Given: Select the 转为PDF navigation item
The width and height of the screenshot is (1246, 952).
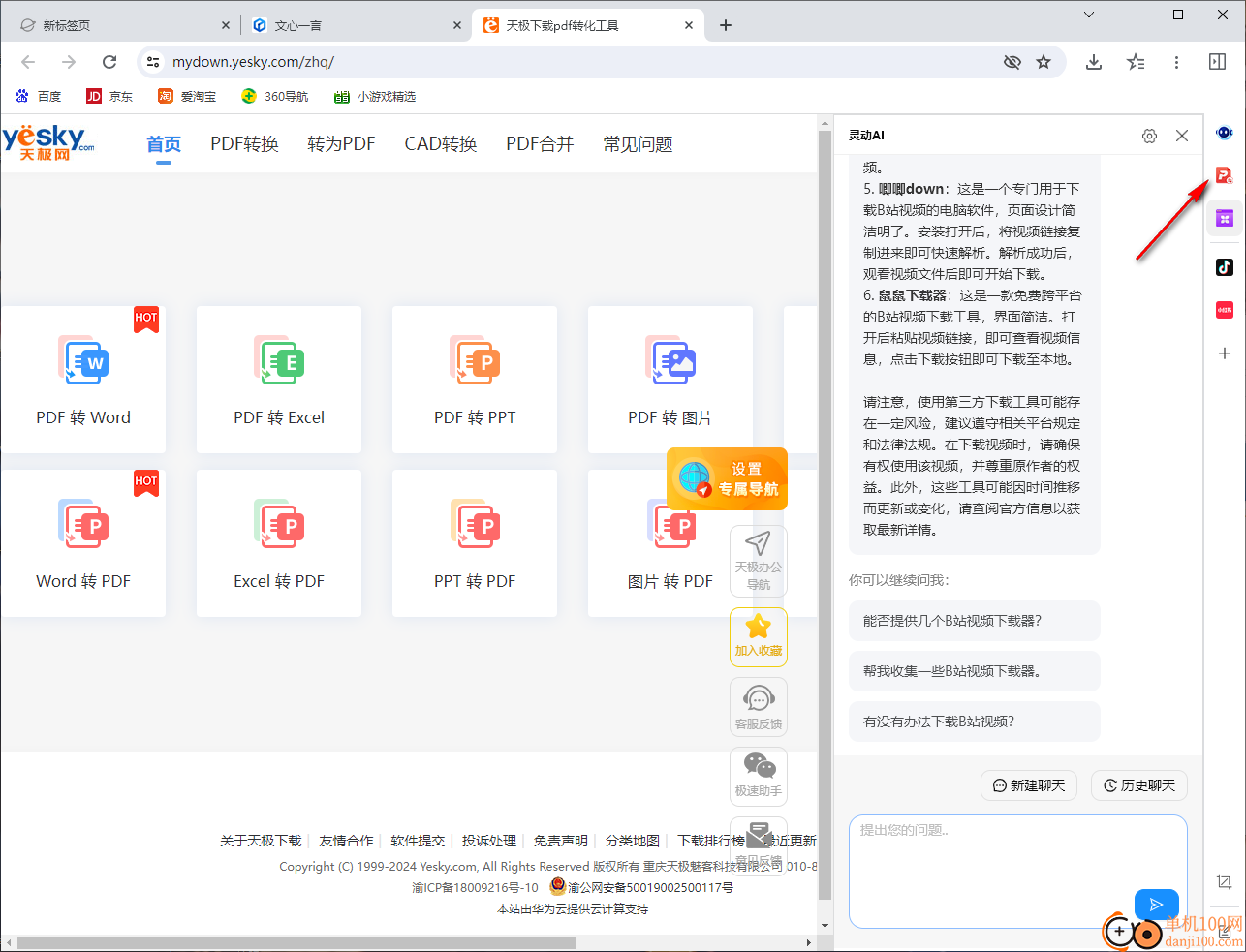Looking at the screenshot, I should pyautogui.click(x=341, y=144).
